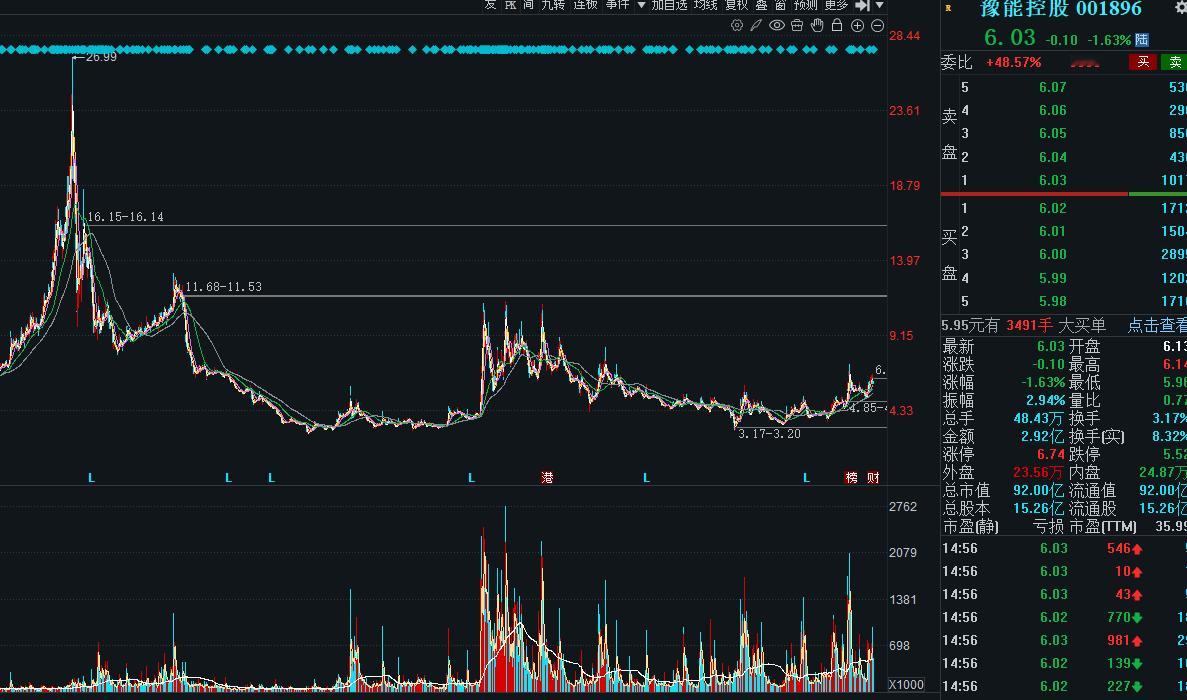Screen dimensions: 1187x700
Task: Select the hand pan tool
Action: [x=817, y=25]
